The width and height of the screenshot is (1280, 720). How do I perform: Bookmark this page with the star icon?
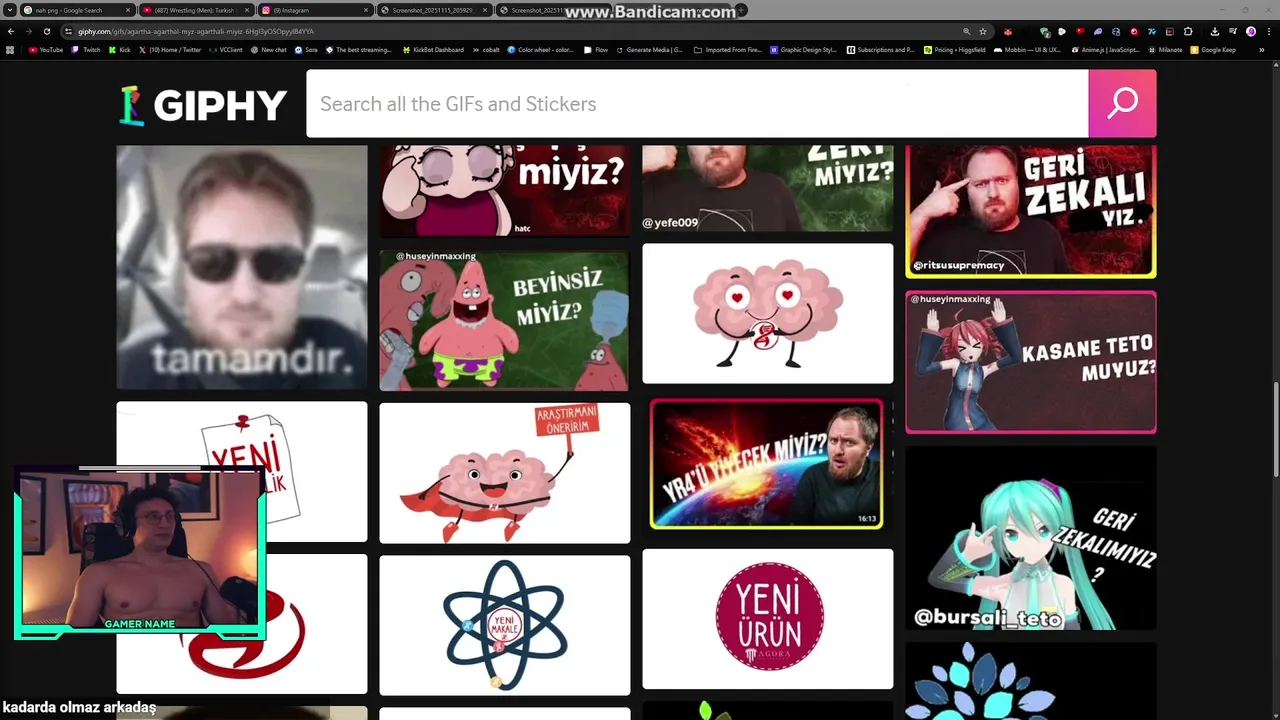983,31
